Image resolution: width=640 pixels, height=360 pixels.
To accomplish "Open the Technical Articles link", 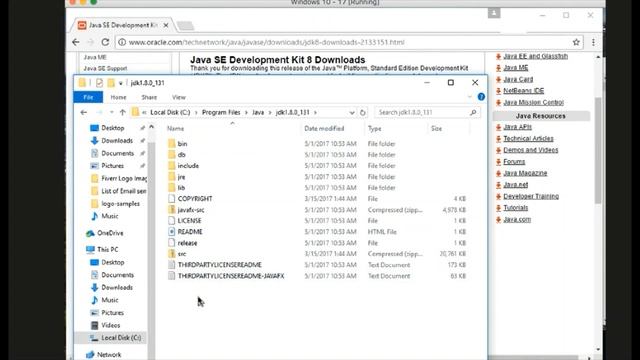I will tap(528, 138).
